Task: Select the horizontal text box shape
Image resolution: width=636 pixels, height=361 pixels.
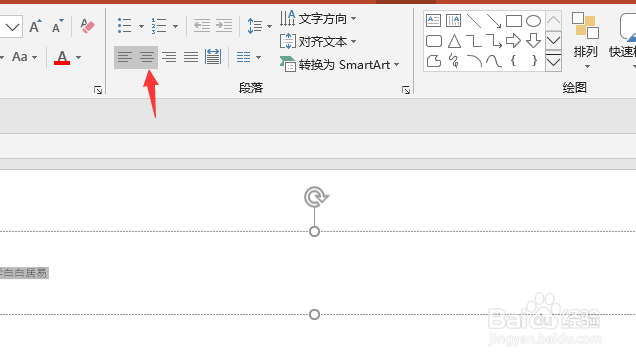Action: (x=433, y=21)
